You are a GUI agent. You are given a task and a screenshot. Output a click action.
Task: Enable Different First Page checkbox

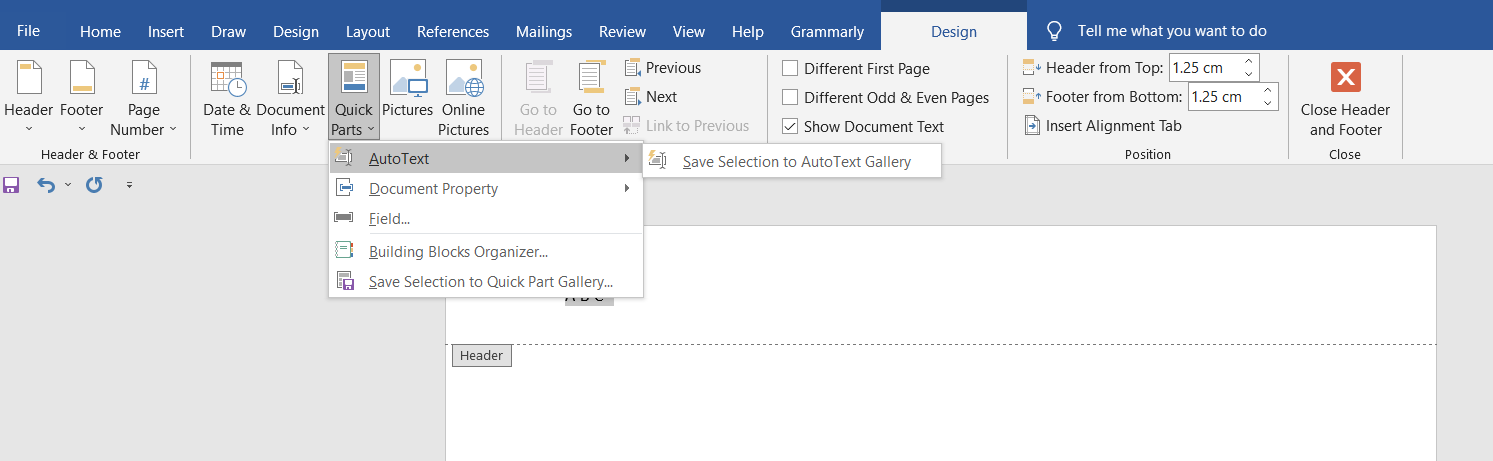point(790,69)
